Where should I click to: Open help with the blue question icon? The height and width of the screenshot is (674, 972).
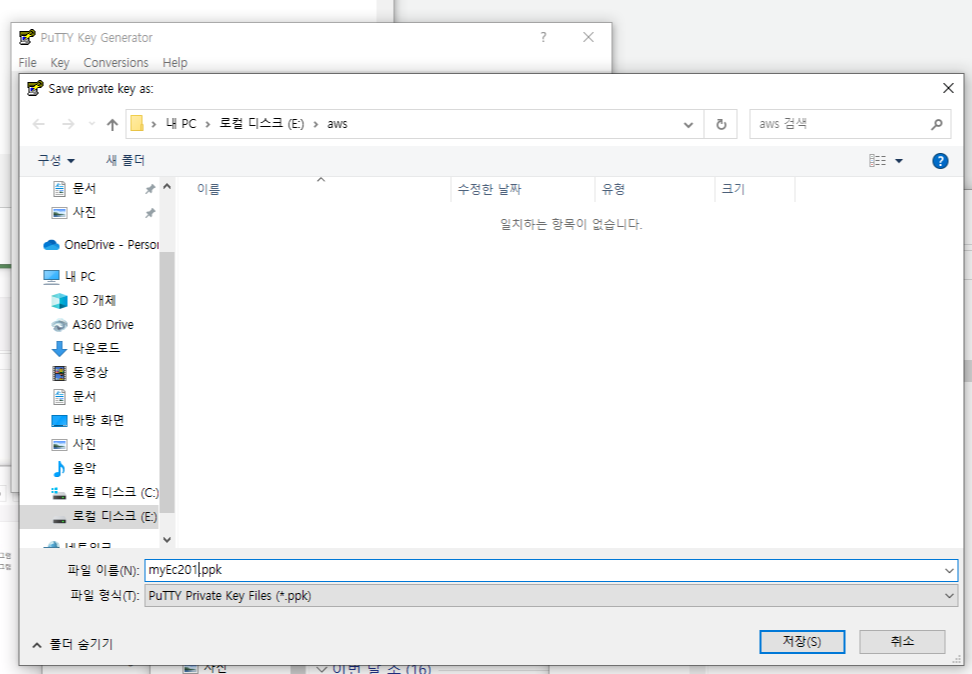940,161
